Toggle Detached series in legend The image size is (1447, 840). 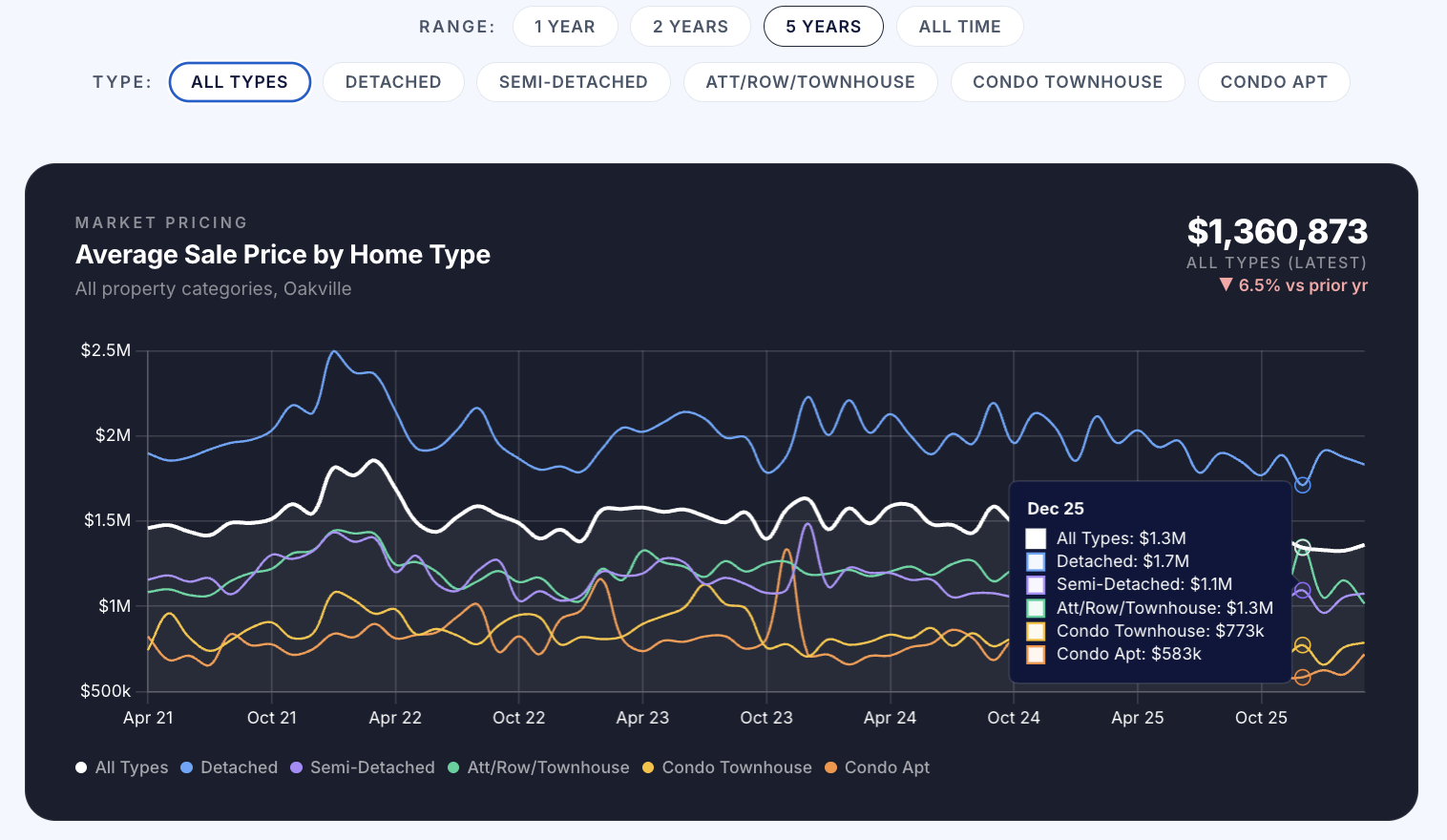[x=229, y=767]
